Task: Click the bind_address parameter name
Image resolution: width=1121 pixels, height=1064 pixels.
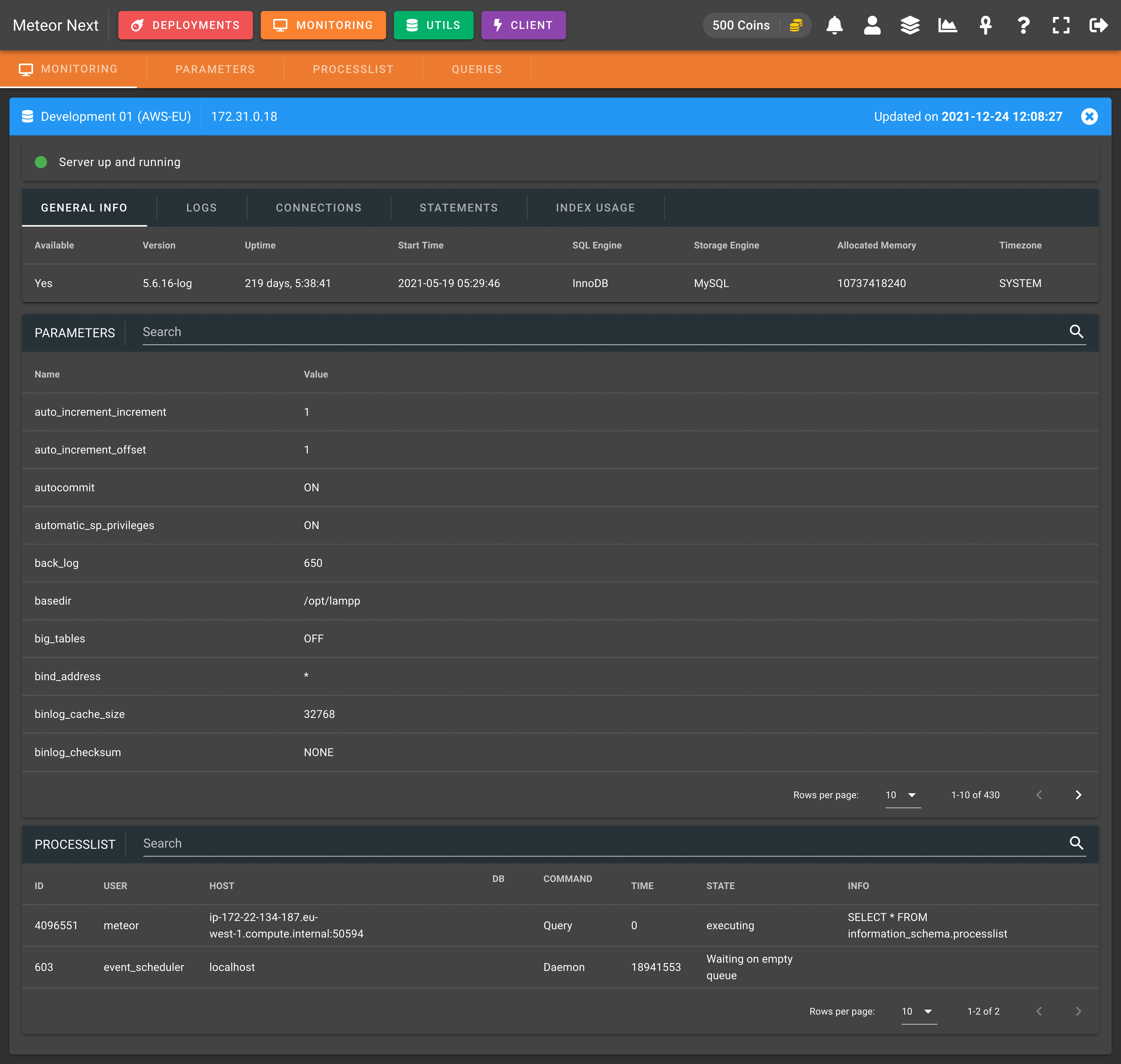Action: pyautogui.click(x=67, y=677)
